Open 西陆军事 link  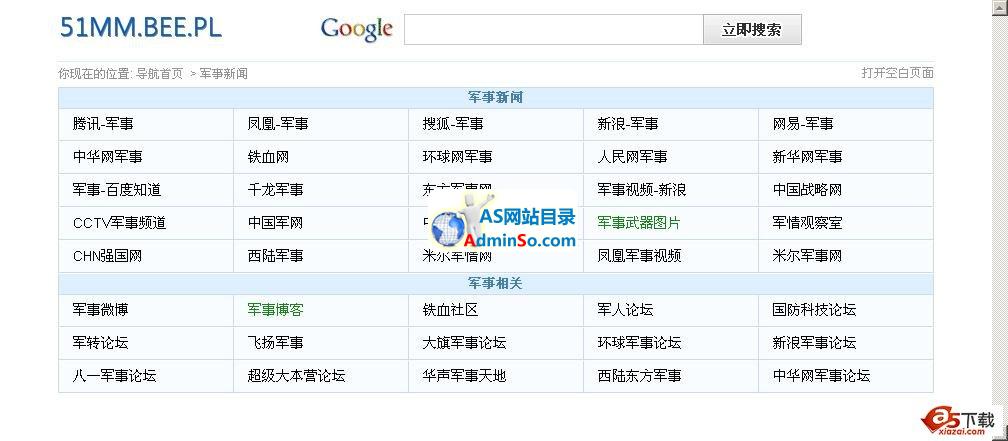click(275, 256)
